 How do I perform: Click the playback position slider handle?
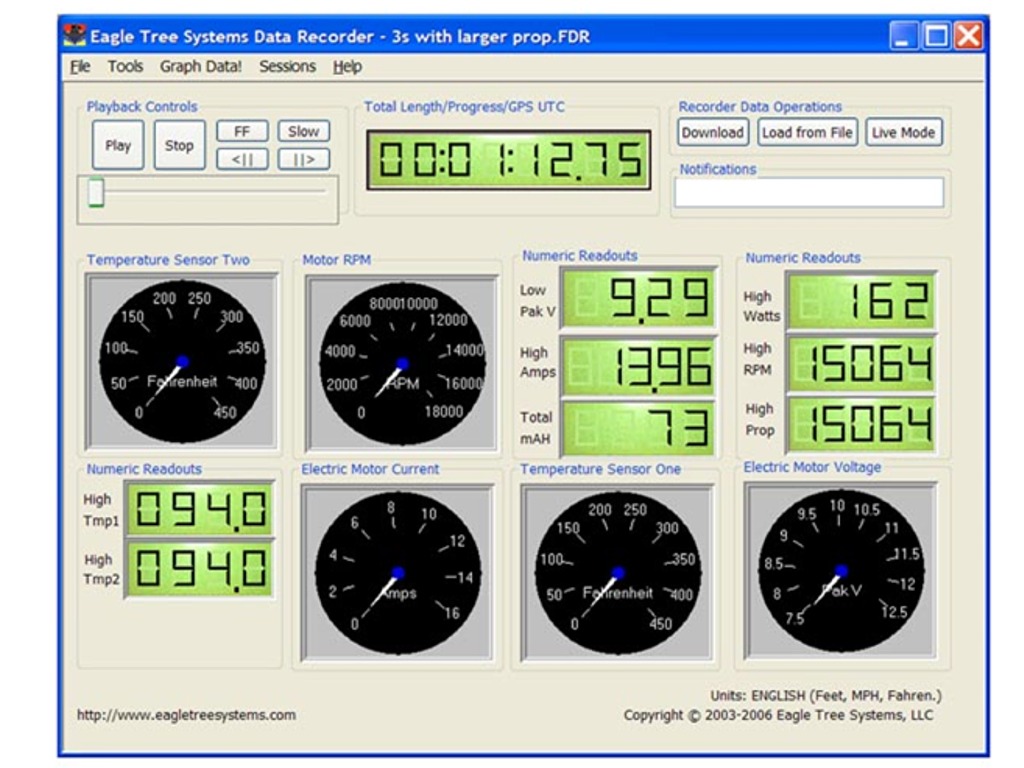click(x=96, y=192)
